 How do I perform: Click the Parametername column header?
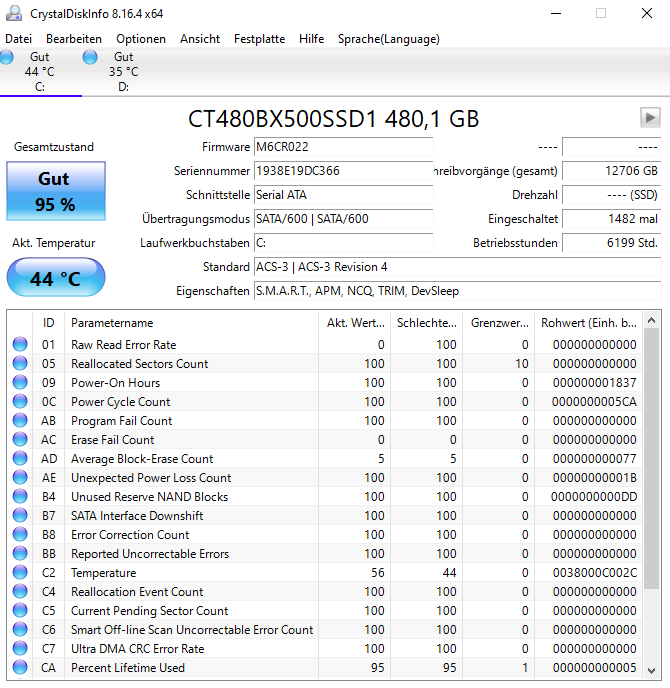pos(191,323)
